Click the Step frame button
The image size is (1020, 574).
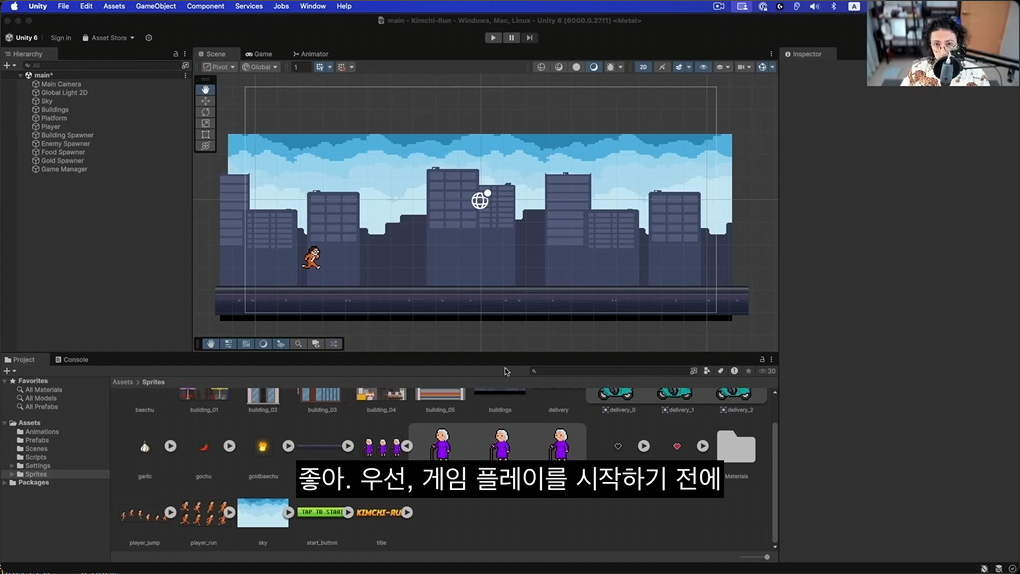click(x=530, y=38)
